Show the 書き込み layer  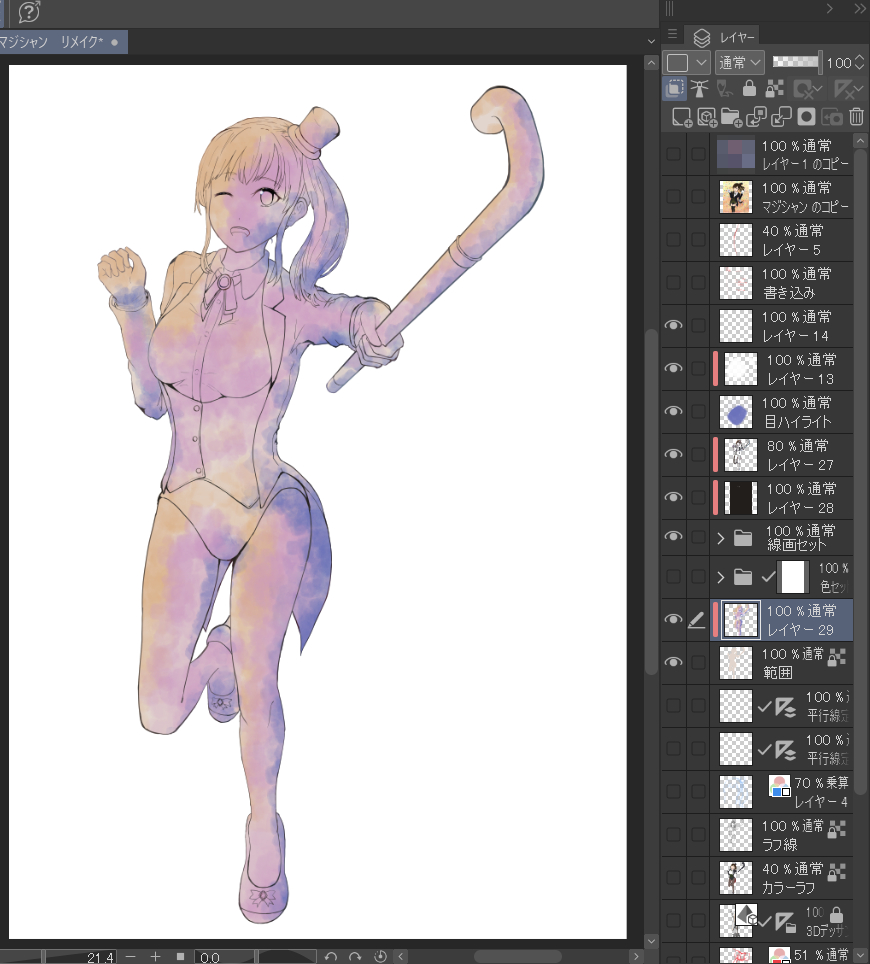click(674, 282)
